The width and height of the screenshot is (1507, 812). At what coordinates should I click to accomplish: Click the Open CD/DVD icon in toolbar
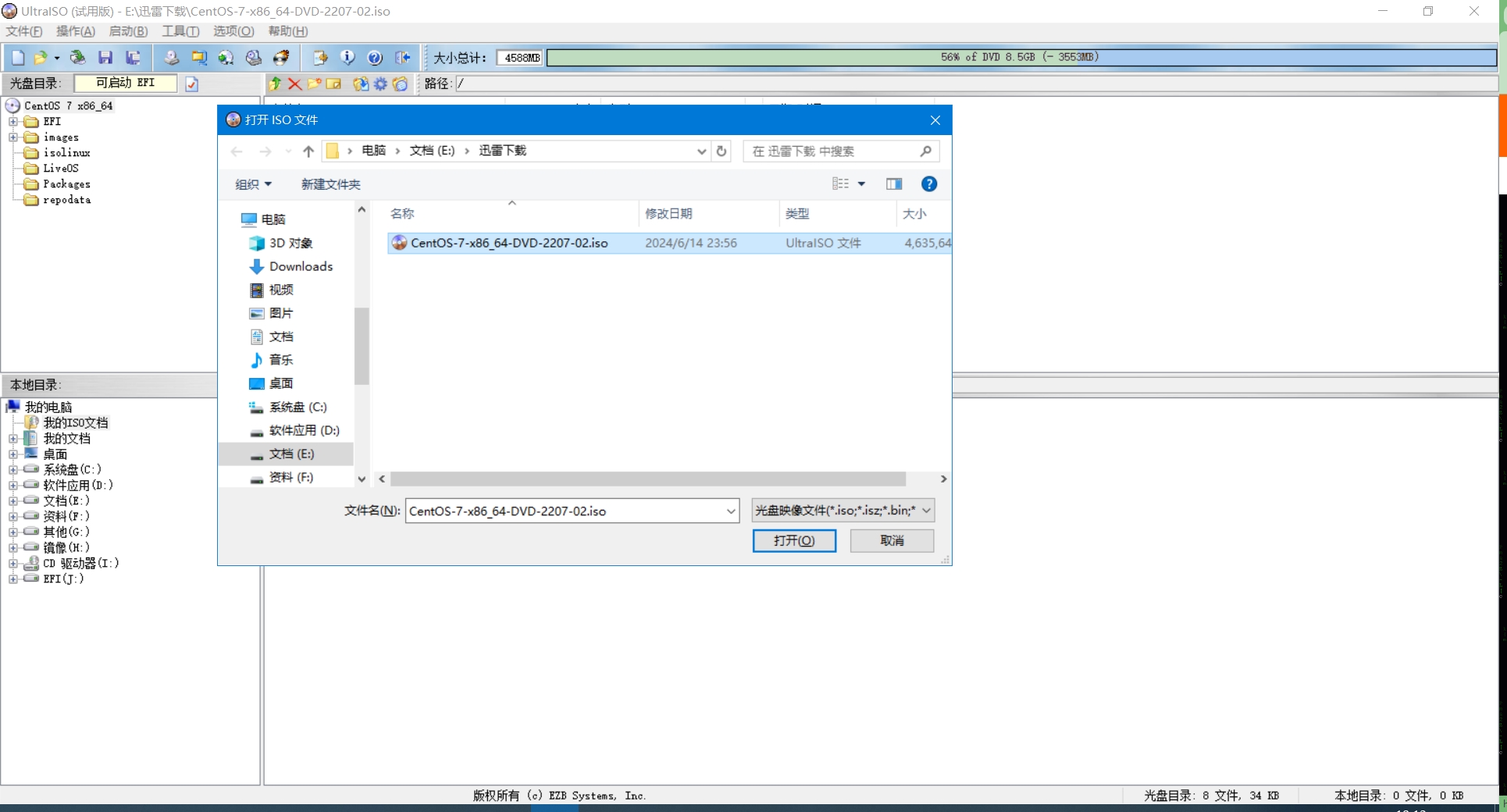point(77,58)
